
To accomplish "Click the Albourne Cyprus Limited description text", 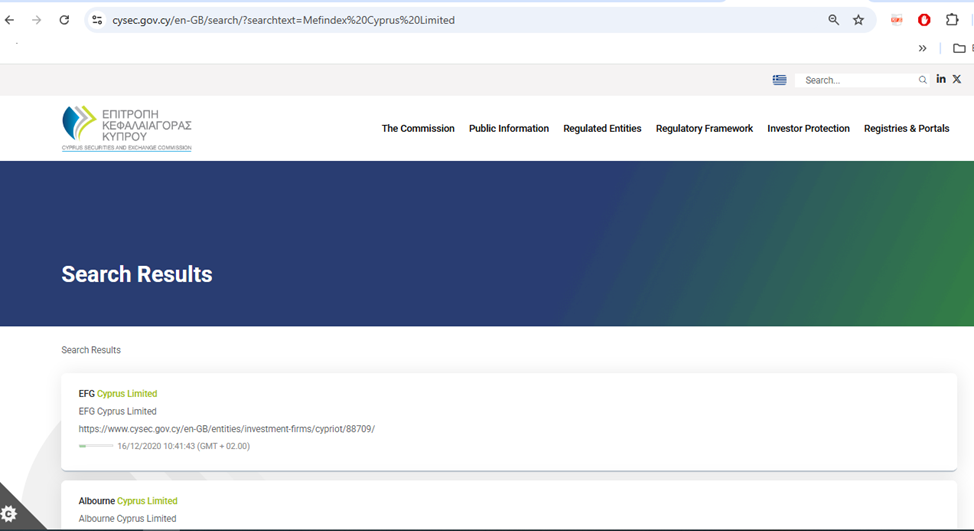I will click(127, 519).
